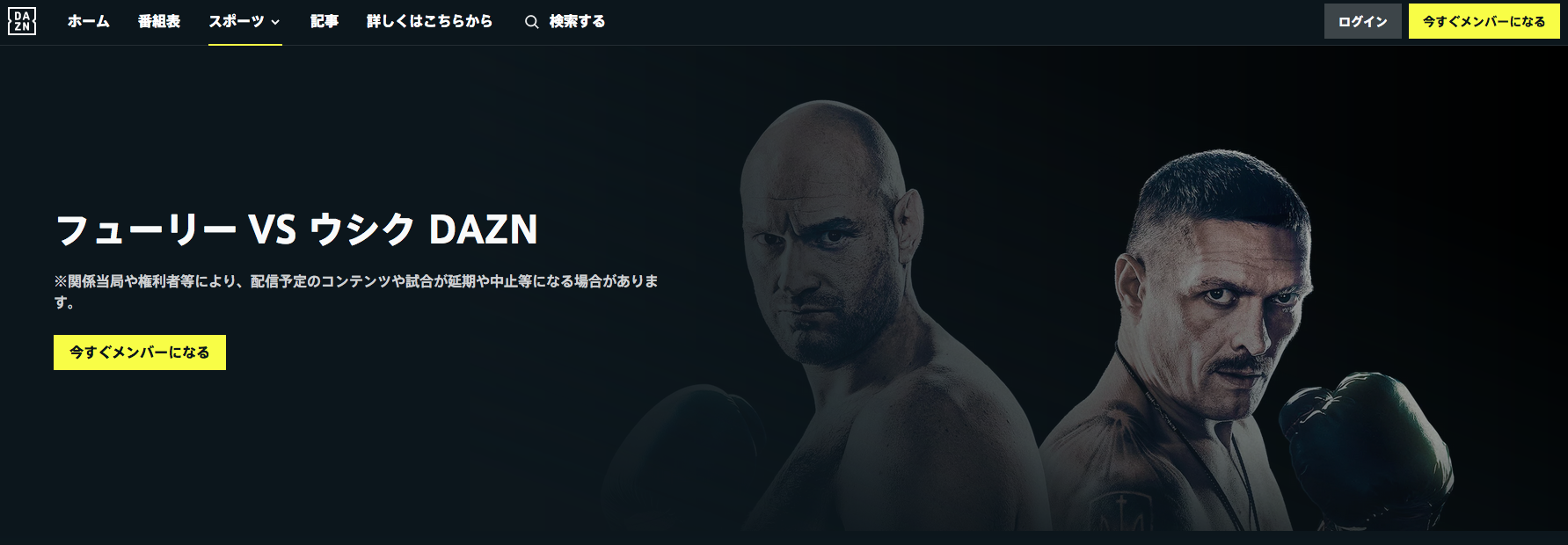Click the yellow underline beneath スポーツ
Screen dimensions: 1568x545
[x=245, y=44]
